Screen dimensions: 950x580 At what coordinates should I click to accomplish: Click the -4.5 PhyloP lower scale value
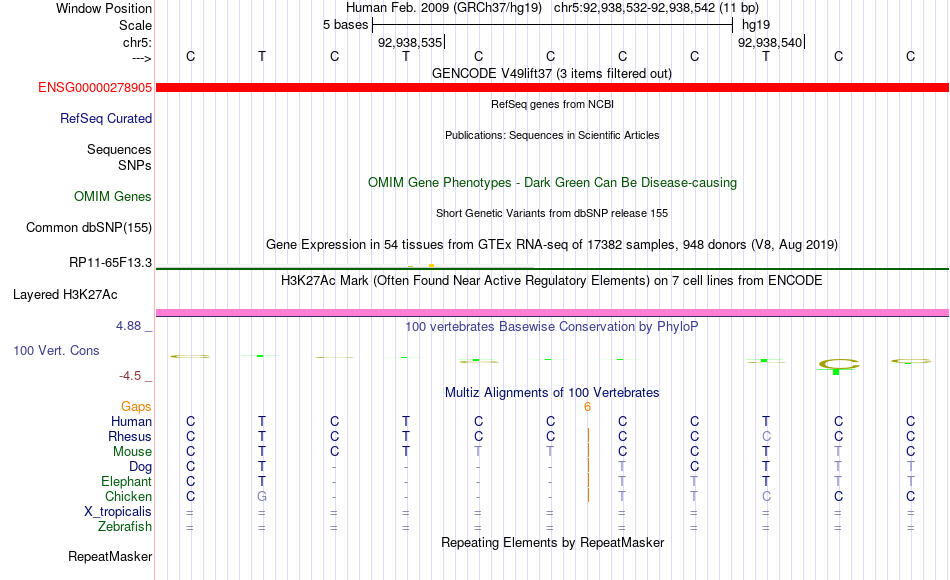coord(130,376)
